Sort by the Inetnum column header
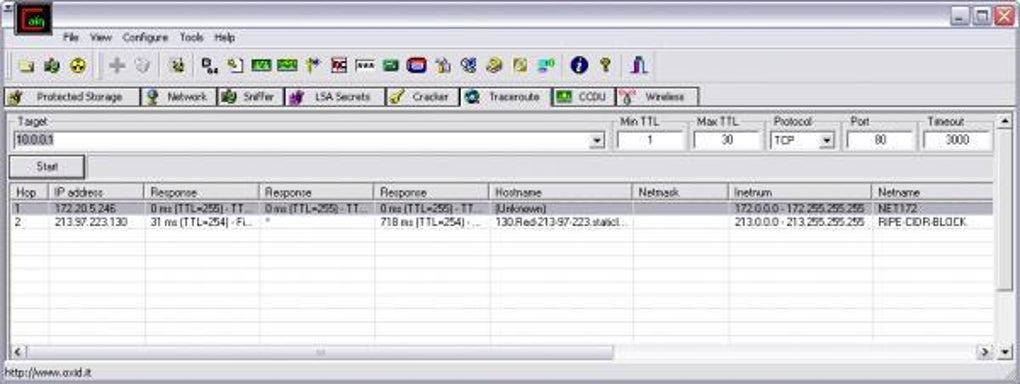 click(x=799, y=193)
